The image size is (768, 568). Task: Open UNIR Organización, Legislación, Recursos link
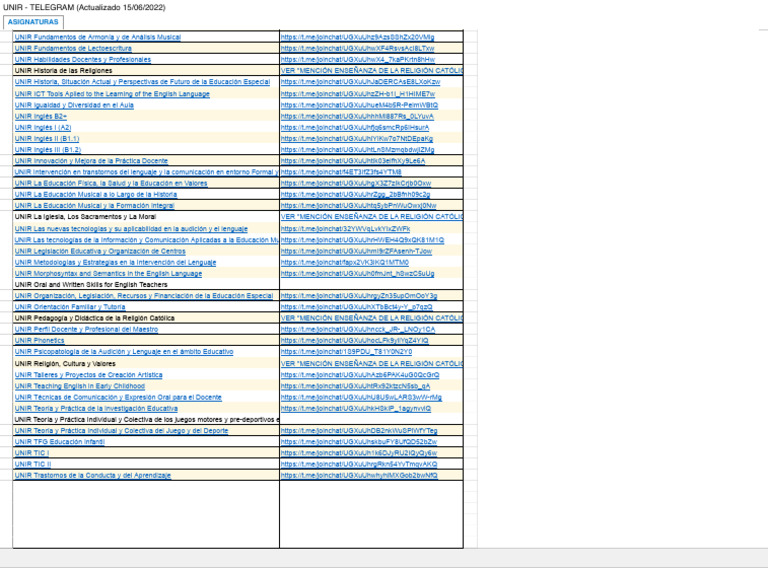tap(144, 296)
